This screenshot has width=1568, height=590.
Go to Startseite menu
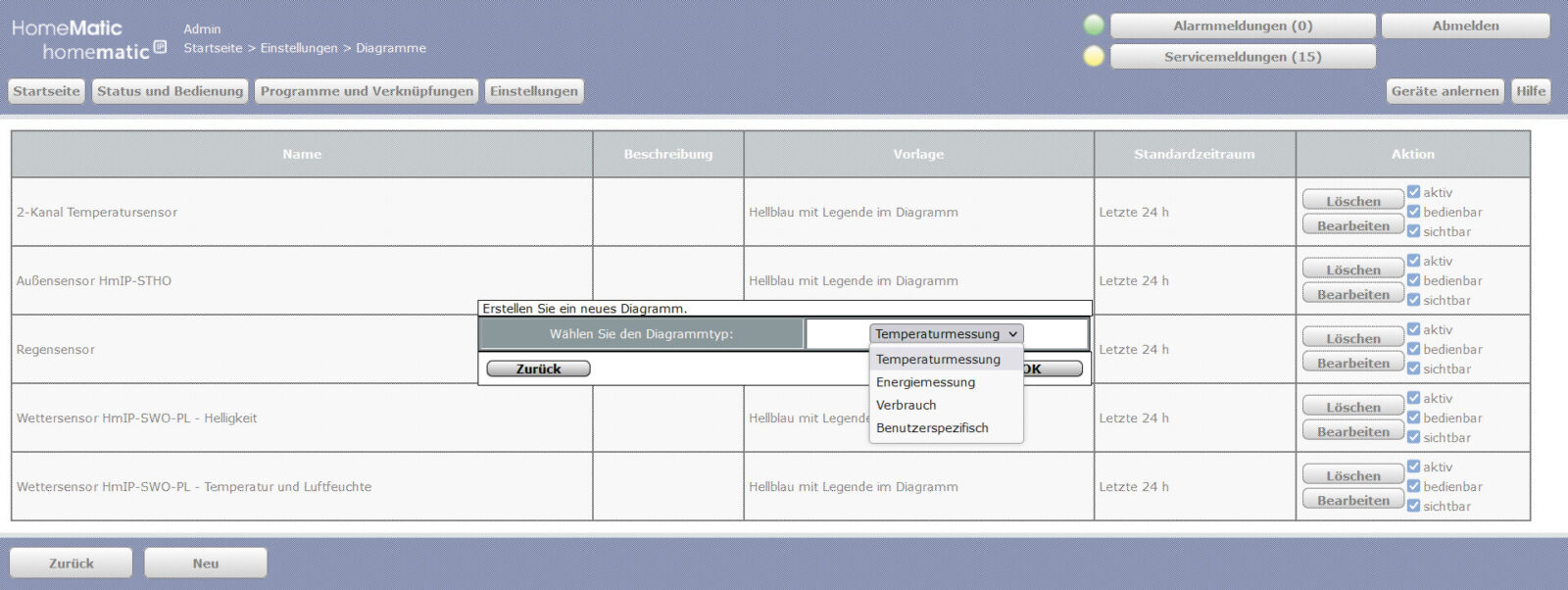[46, 91]
